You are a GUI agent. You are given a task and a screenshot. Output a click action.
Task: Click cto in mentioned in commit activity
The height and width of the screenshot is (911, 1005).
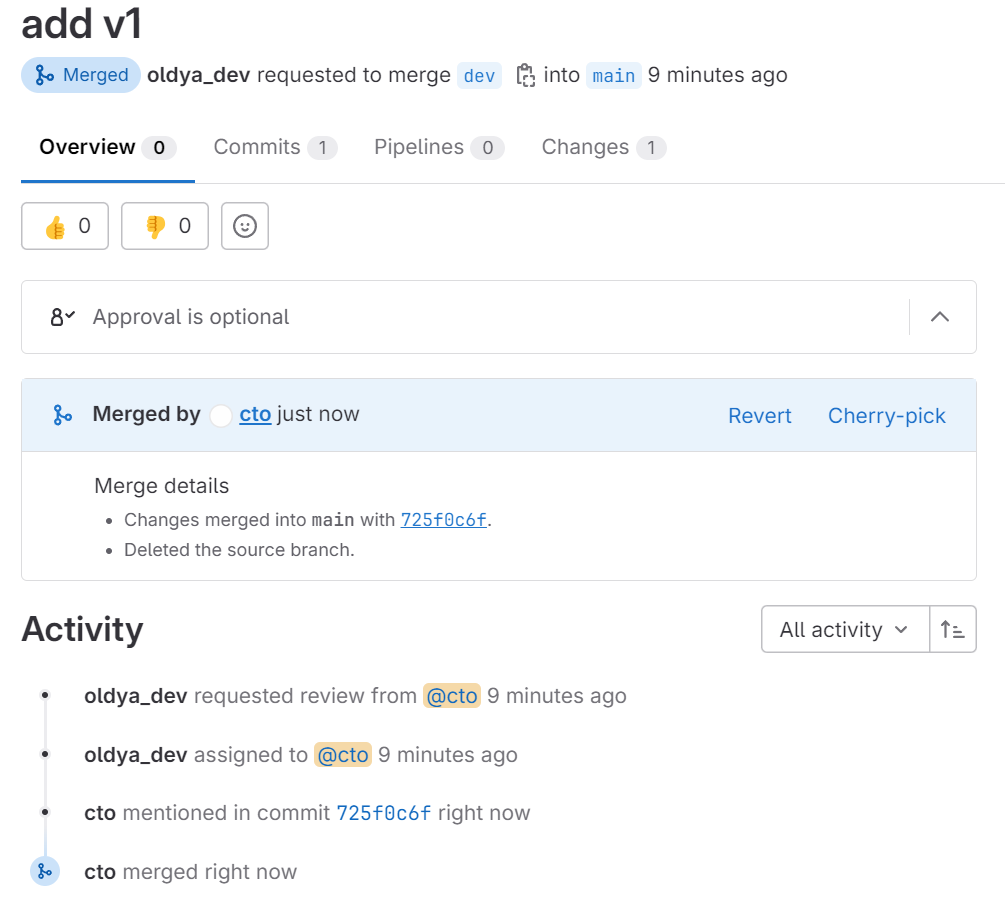pyautogui.click(x=100, y=813)
